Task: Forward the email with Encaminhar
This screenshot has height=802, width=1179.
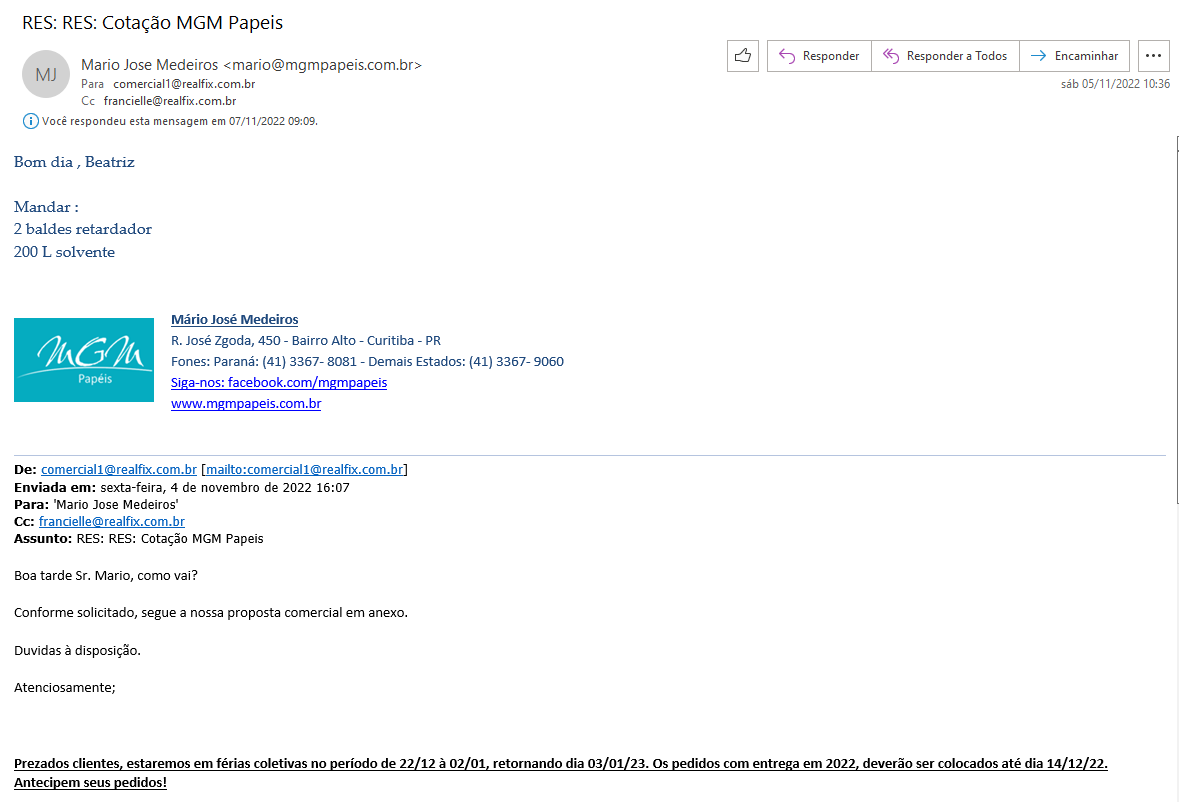Action: (1075, 56)
